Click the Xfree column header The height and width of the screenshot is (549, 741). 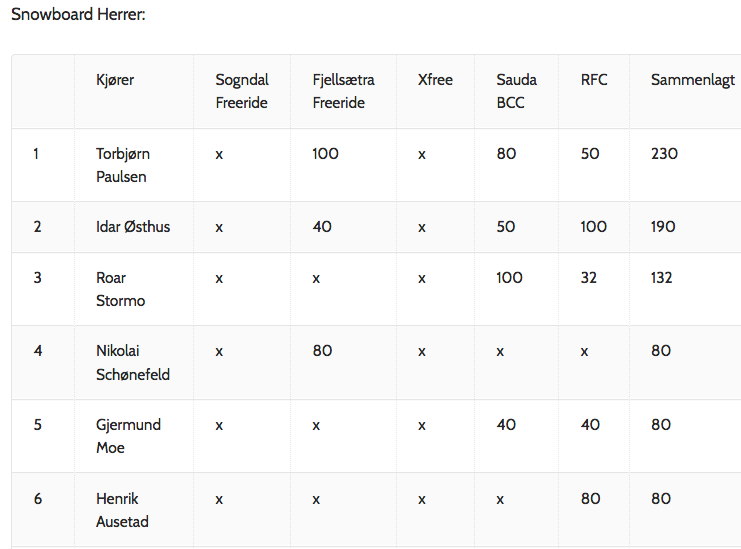click(435, 80)
